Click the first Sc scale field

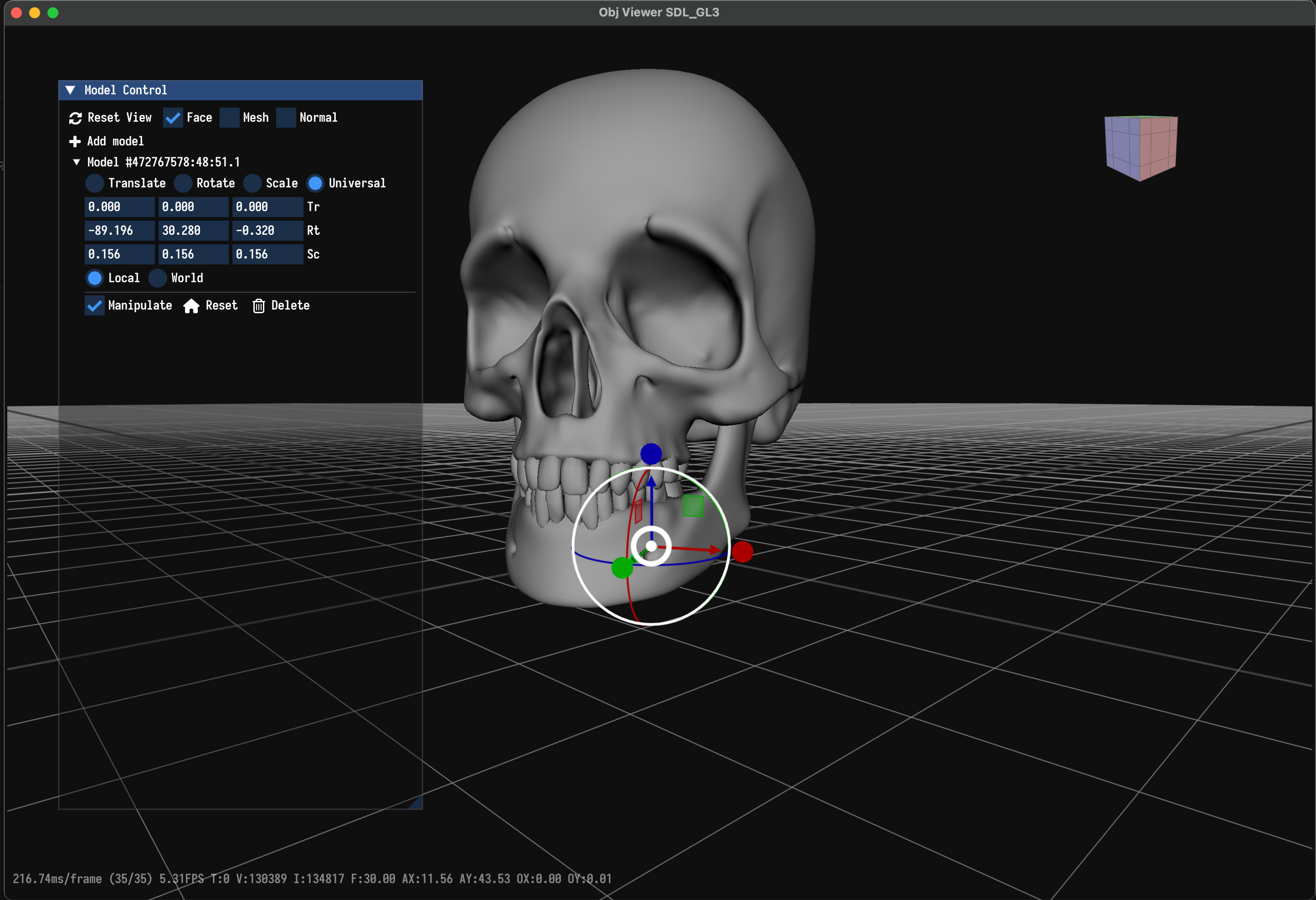[x=119, y=254]
